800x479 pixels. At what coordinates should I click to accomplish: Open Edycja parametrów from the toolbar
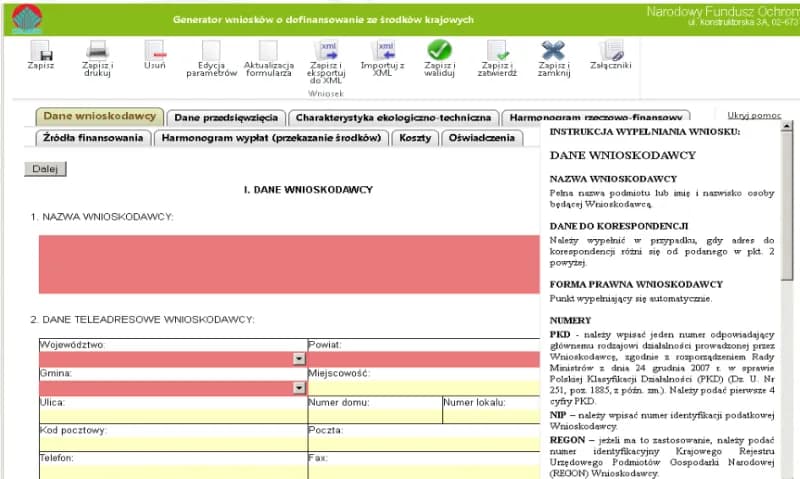pos(211,51)
